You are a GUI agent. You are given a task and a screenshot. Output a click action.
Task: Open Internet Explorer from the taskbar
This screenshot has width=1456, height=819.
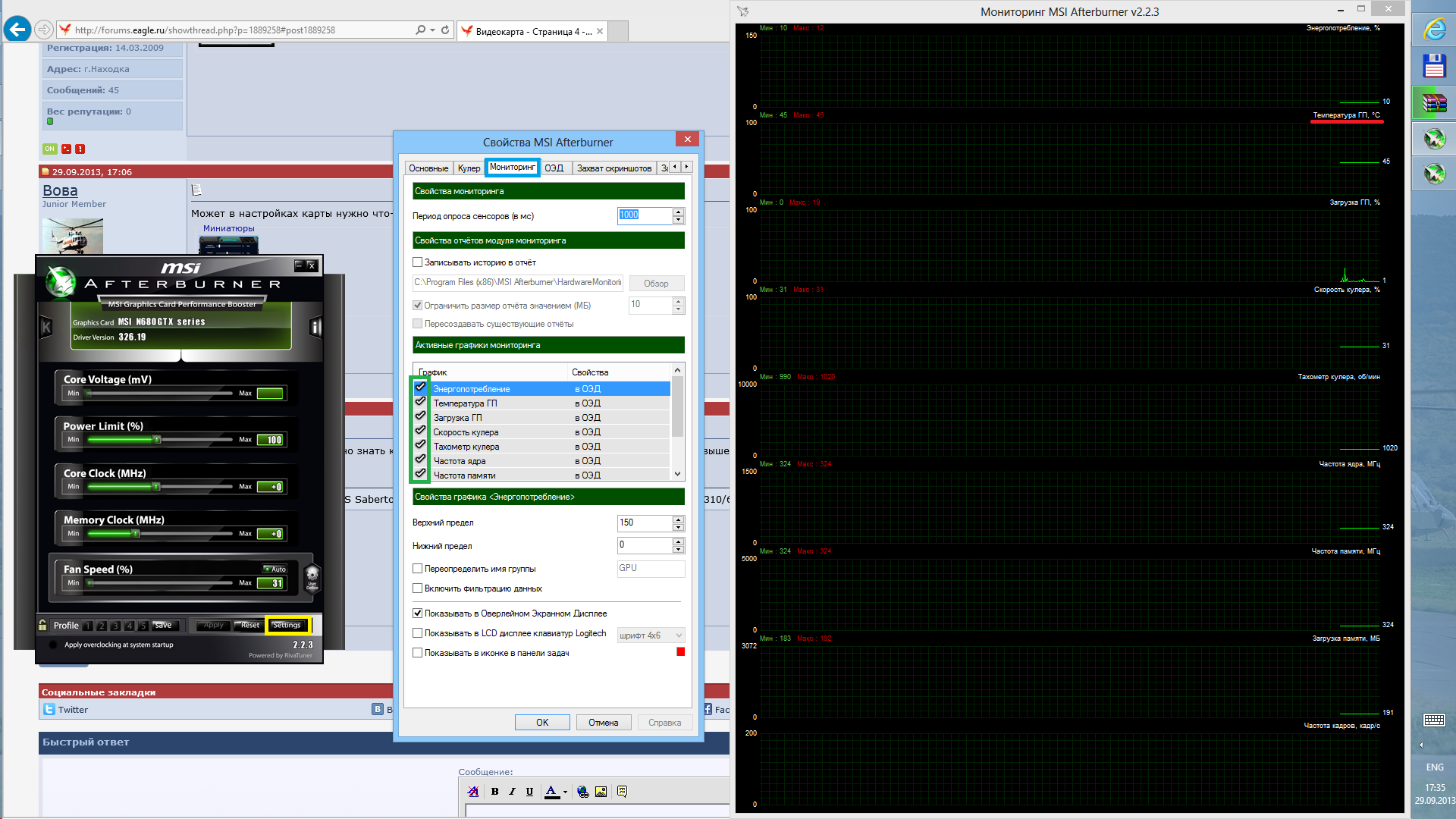click(x=1434, y=30)
